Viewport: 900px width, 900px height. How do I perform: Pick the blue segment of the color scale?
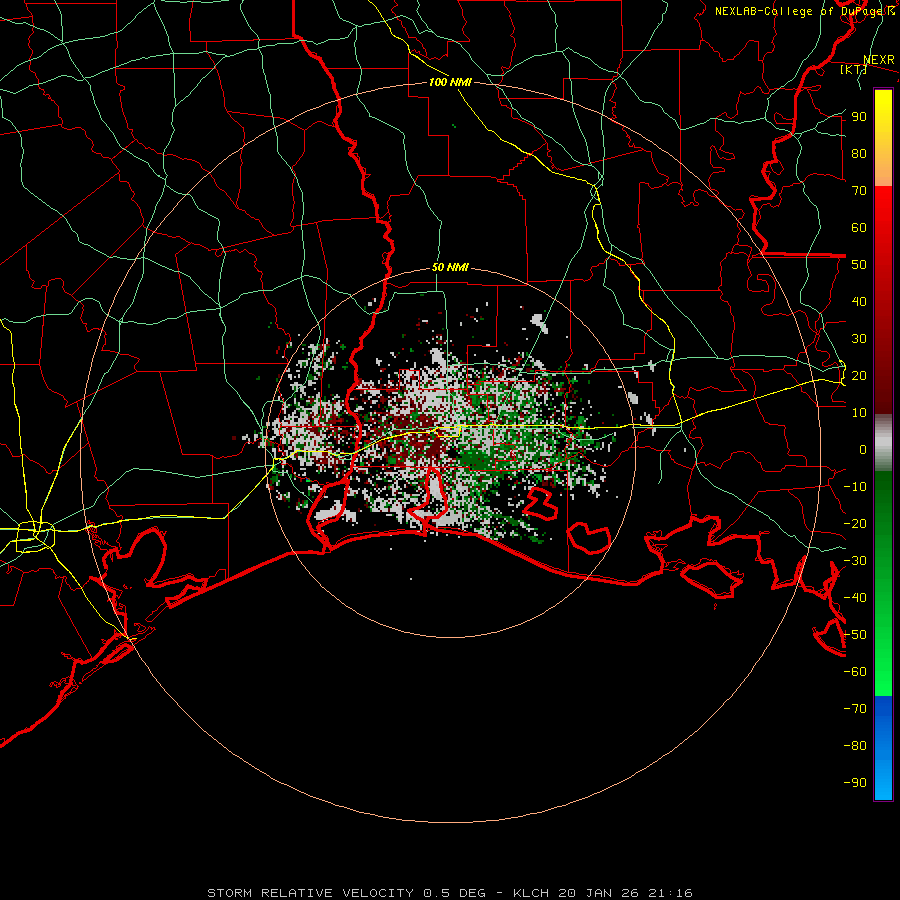[x=883, y=748]
